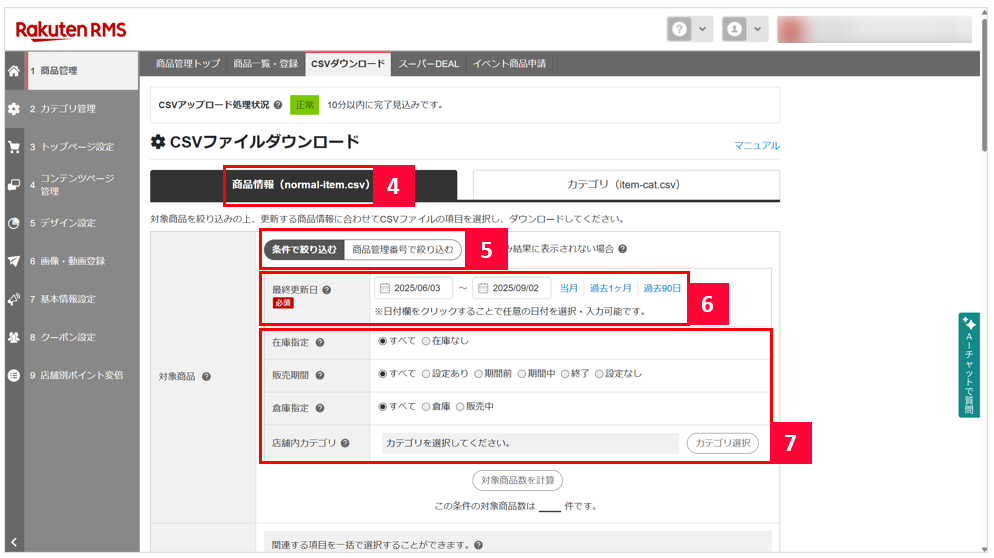Image resolution: width=994 pixels, height=558 pixels.
Task: Click the paper plane icon for 画像・動画登録
Action: pyautogui.click(x=13, y=261)
